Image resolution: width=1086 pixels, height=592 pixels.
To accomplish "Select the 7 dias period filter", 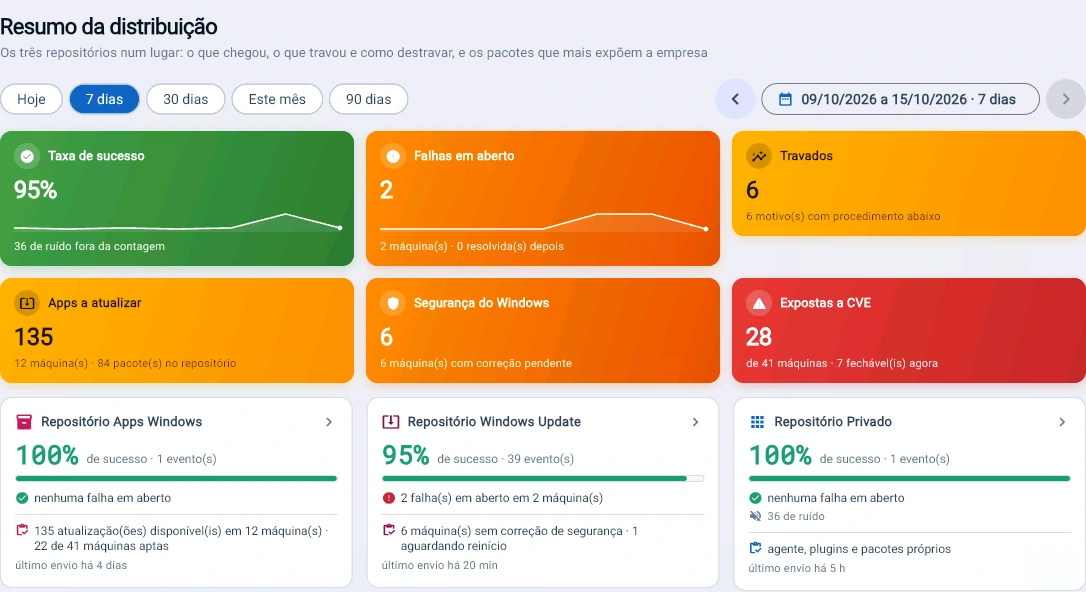I will (x=105, y=99).
